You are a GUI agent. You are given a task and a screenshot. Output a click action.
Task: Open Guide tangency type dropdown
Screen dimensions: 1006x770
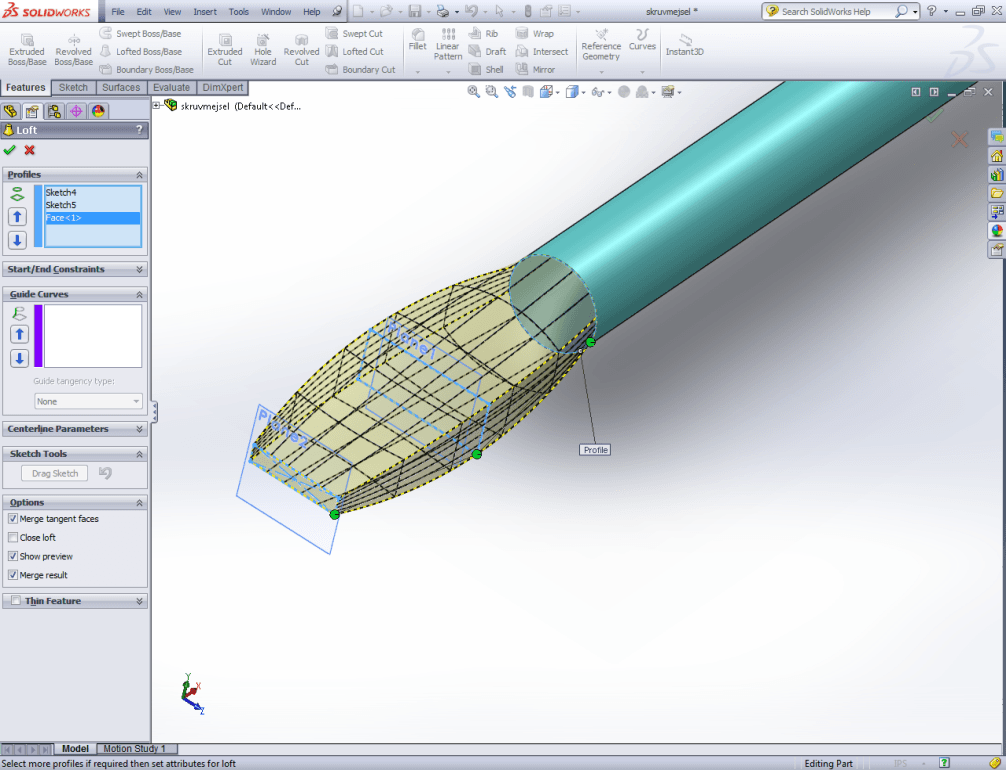[x=88, y=401]
